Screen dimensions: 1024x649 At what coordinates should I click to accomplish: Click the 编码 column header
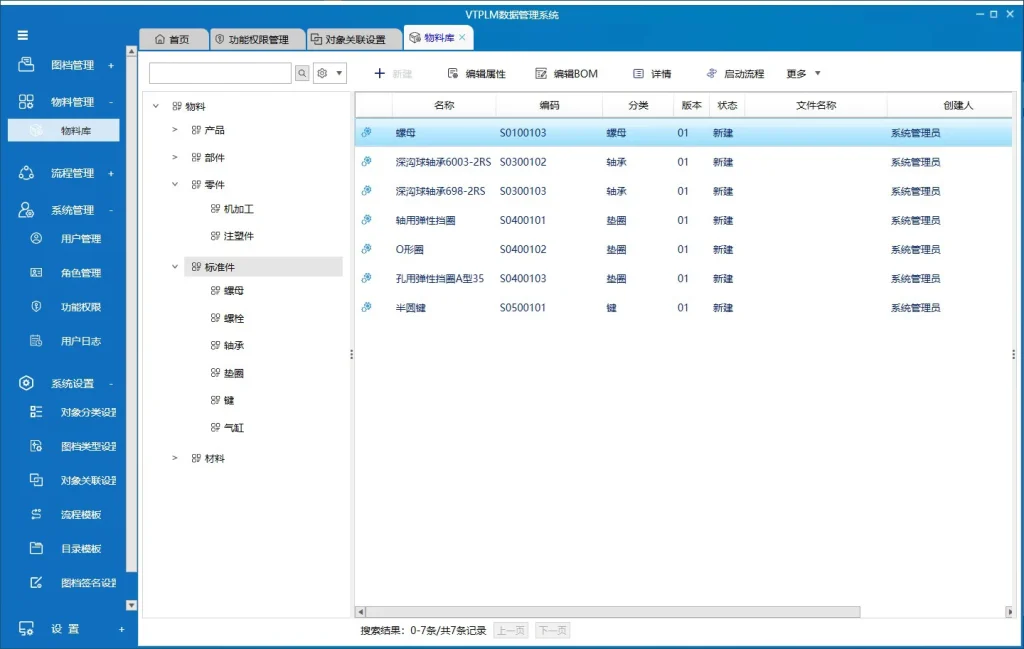click(x=549, y=105)
